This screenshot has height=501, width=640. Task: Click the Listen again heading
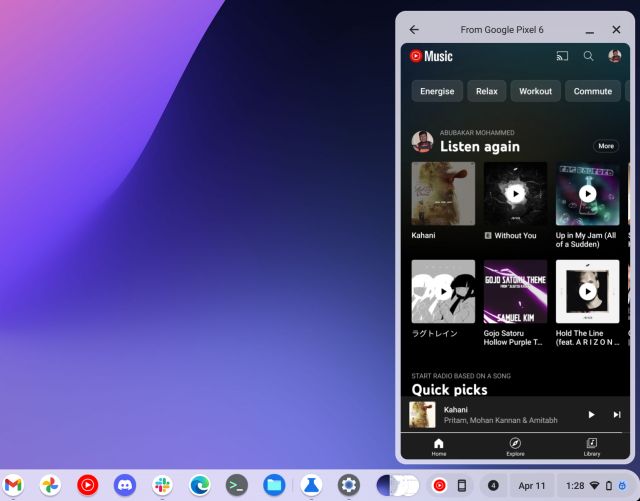[x=480, y=147]
